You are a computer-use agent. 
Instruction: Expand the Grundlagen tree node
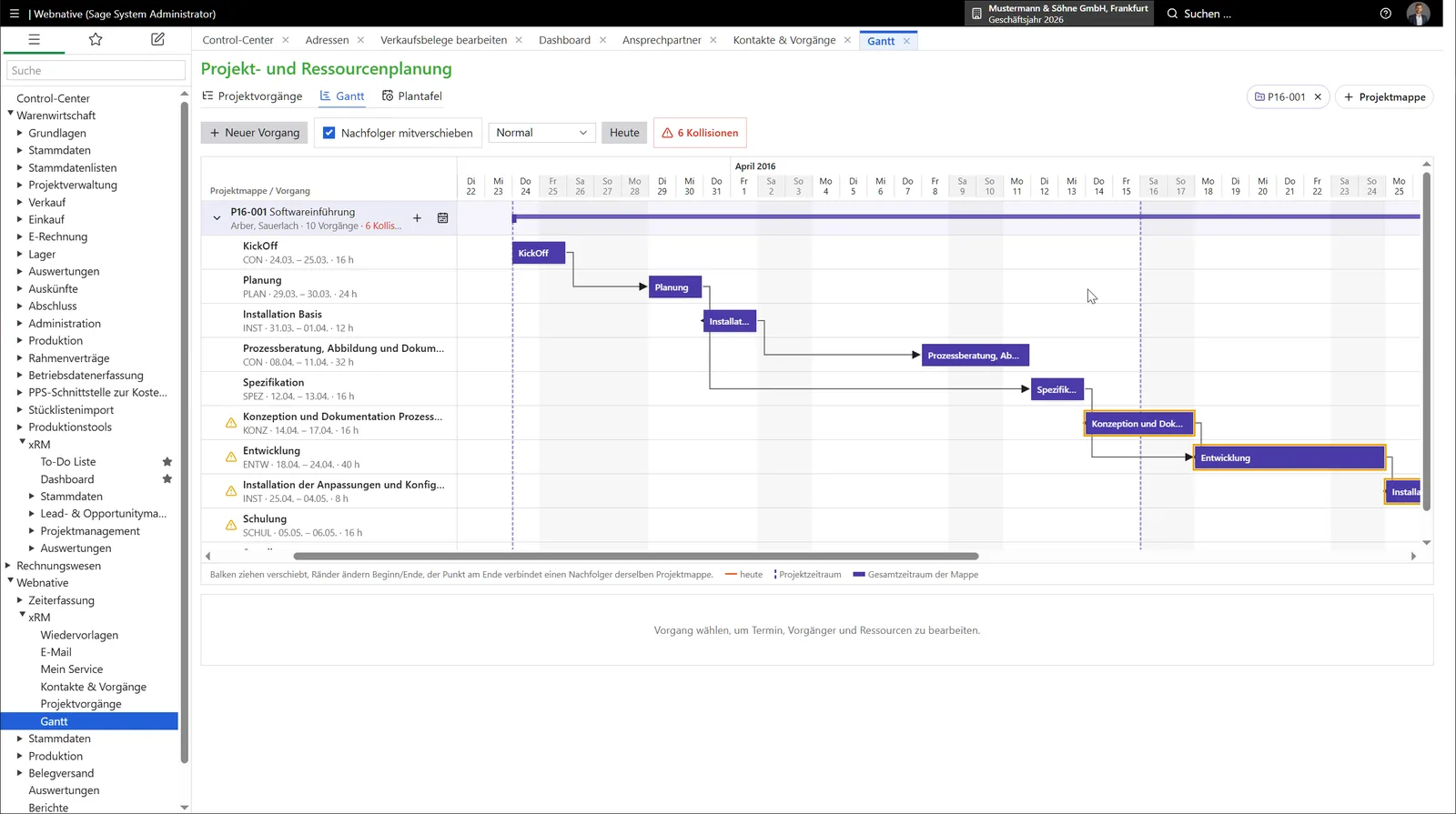coord(20,133)
